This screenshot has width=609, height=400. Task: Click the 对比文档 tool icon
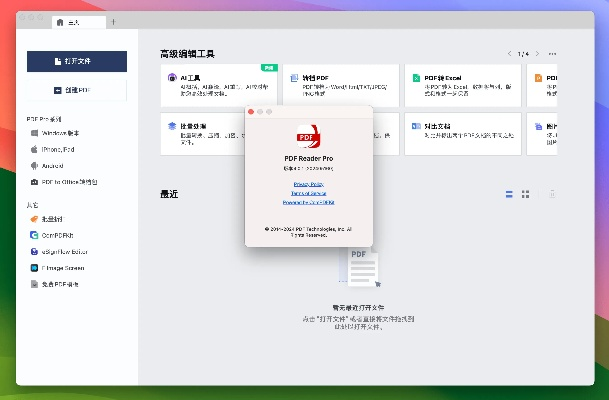415,127
